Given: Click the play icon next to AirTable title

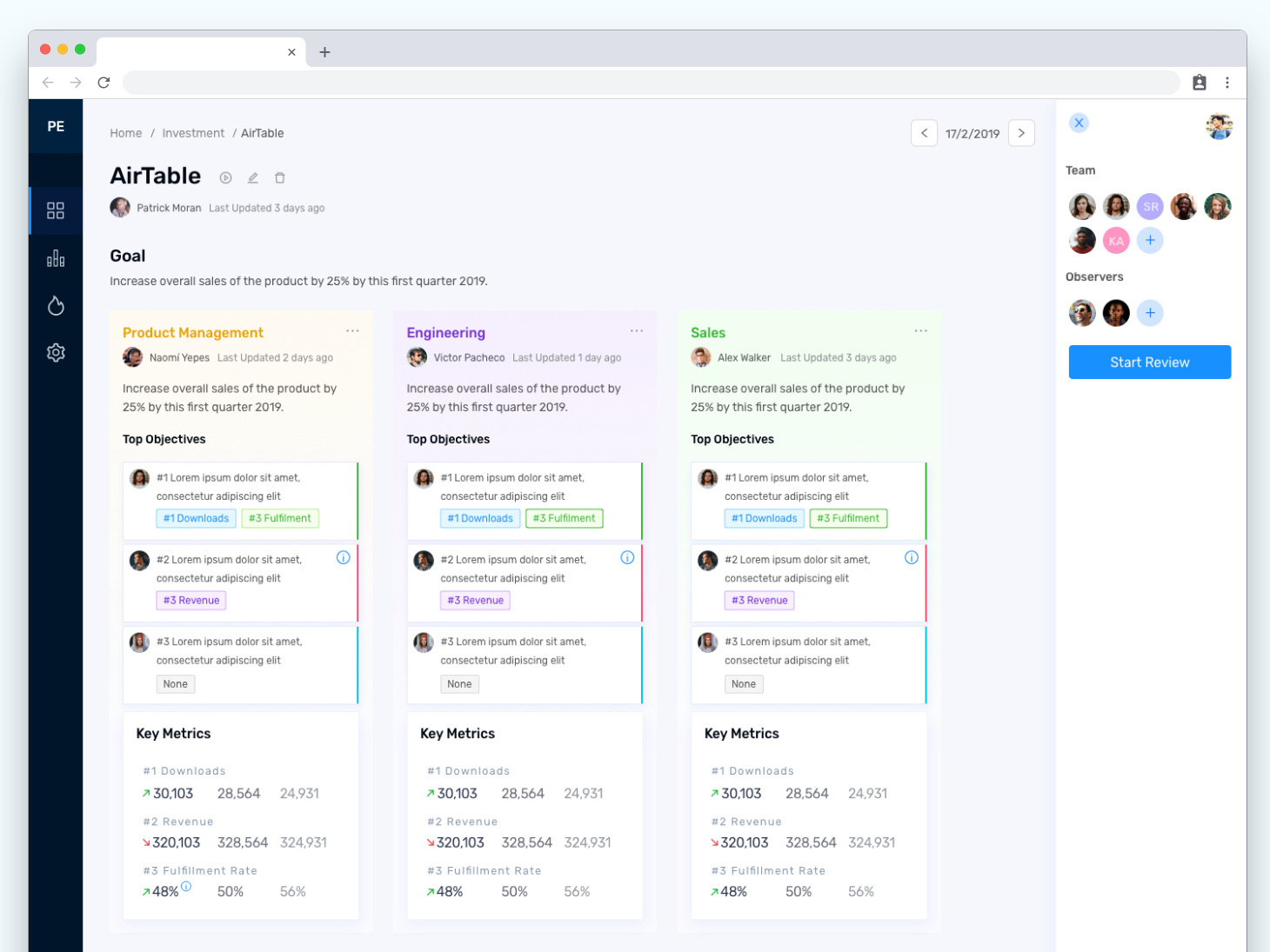Looking at the screenshot, I should pyautogui.click(x=225, y=177).
